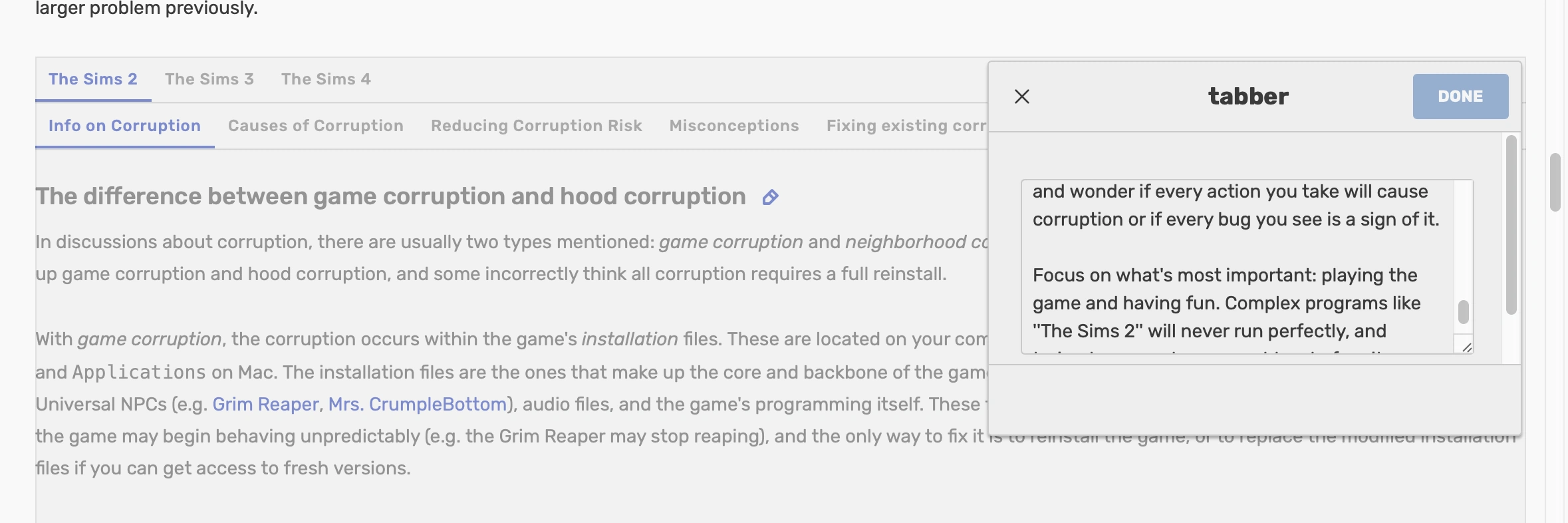1568x523 pixels.
Task: Switch to The Sims 2 tab
Action: (x=93, y=79)
